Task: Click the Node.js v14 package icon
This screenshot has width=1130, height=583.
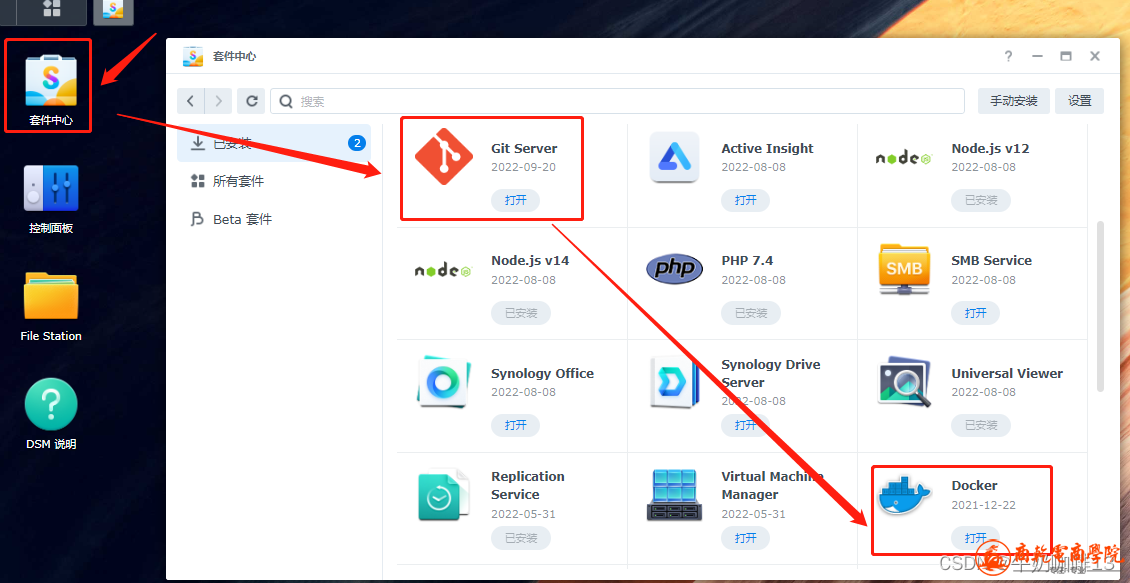Action: pyautogui.click(x=443, y=271)
